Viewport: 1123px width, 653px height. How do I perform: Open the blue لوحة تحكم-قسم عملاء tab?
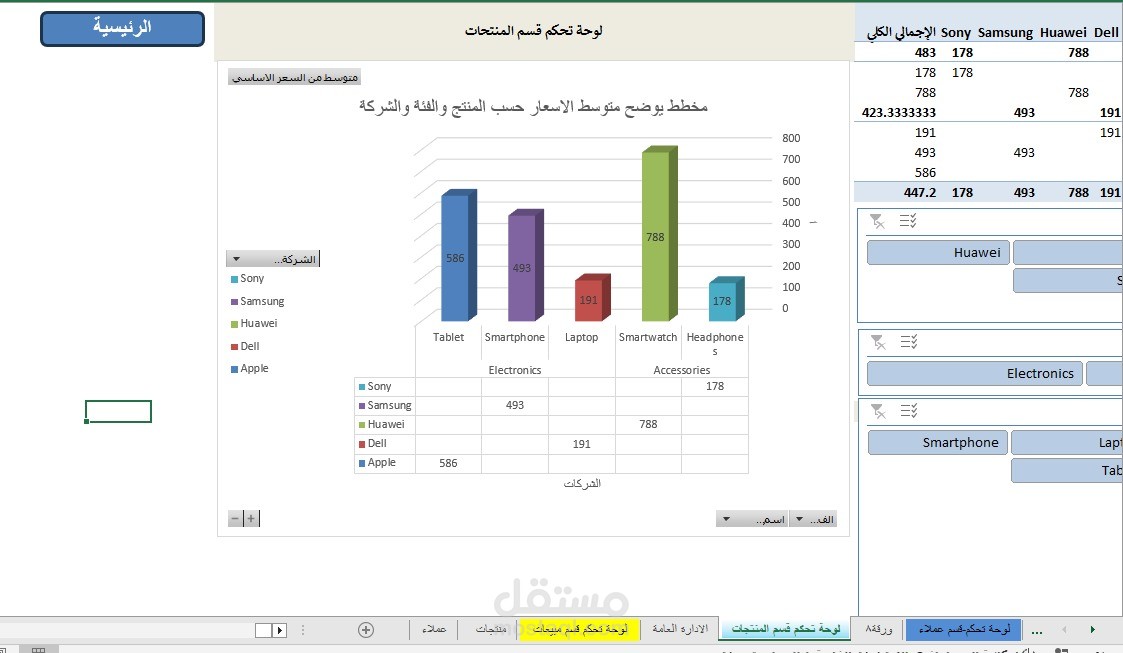click(964, 629)
